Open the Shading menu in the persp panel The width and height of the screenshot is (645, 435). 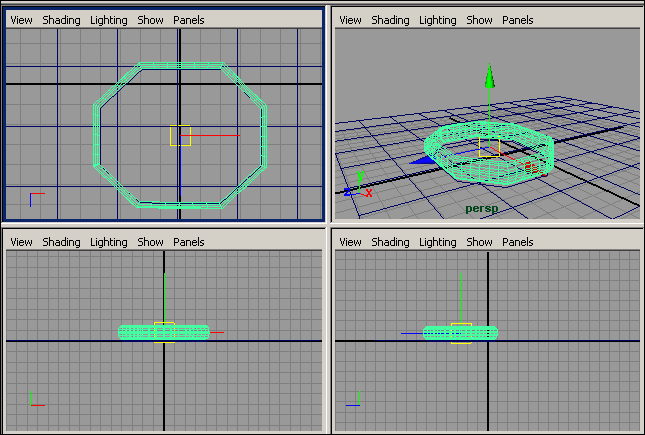390,20
